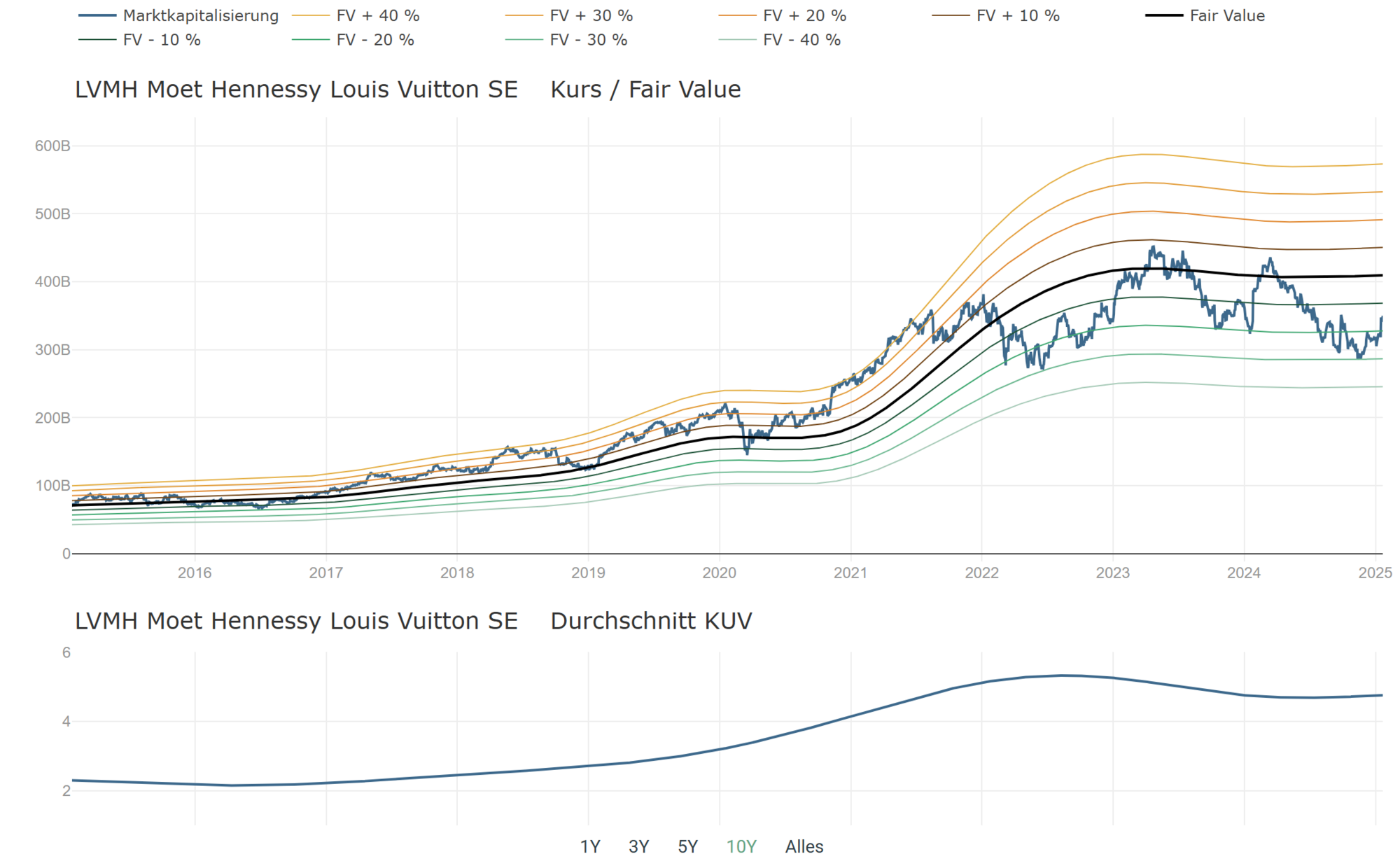1400x868 pixels.
Task: Choose the 5Y range button
Action: point(687,846)
